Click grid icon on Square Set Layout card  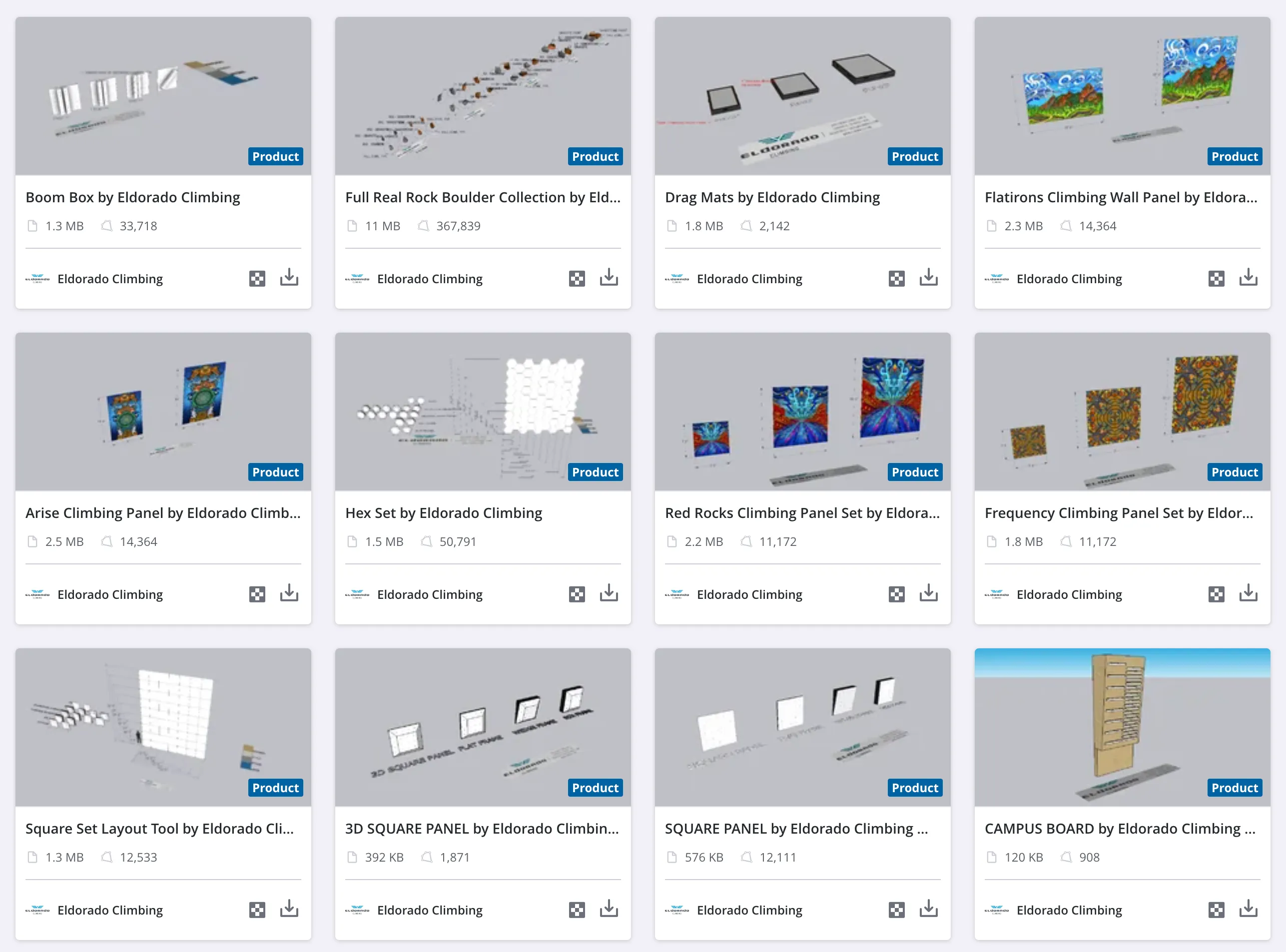pos(257,910)
